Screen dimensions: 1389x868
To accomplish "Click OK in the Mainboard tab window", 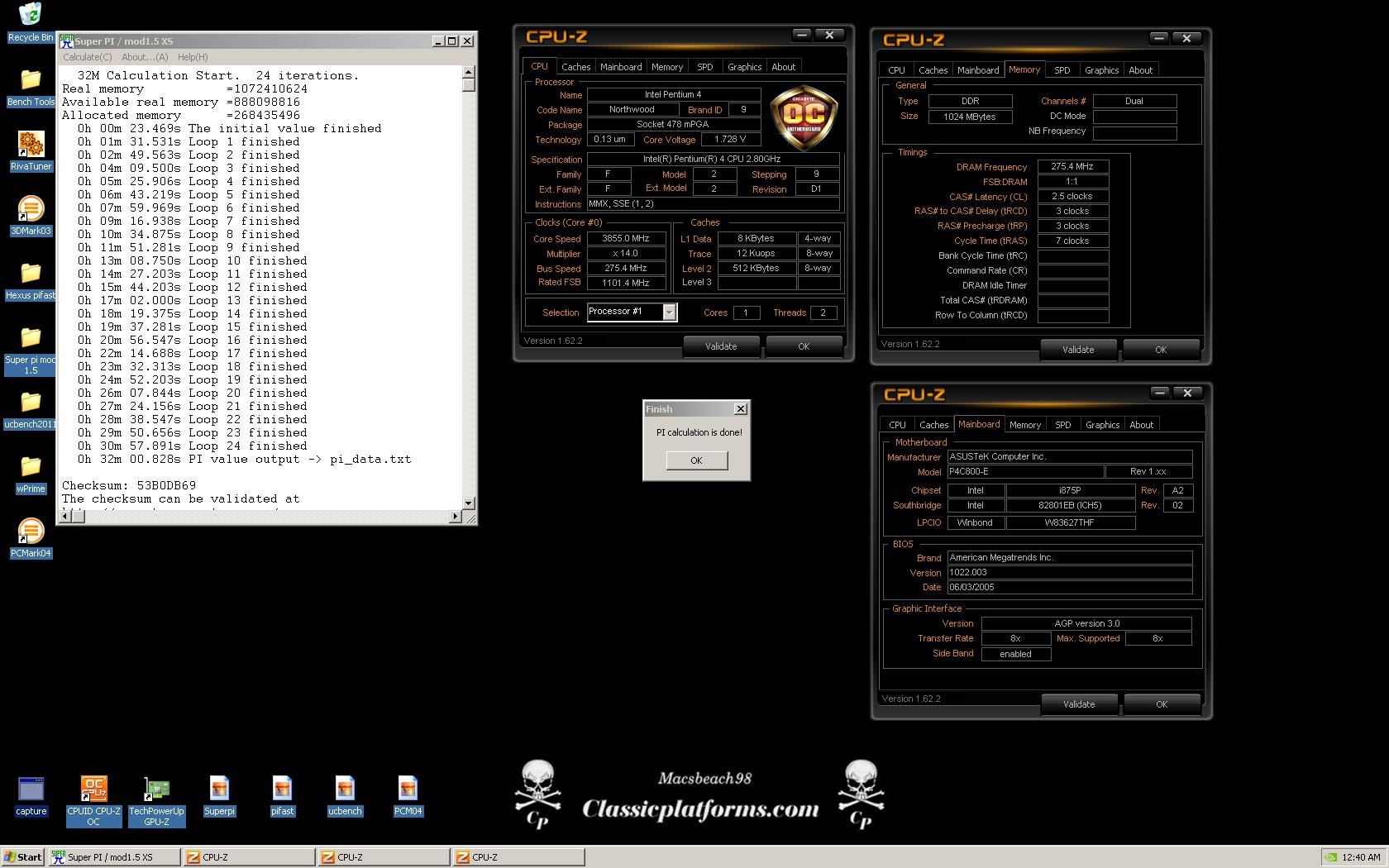I will 1162,704.
